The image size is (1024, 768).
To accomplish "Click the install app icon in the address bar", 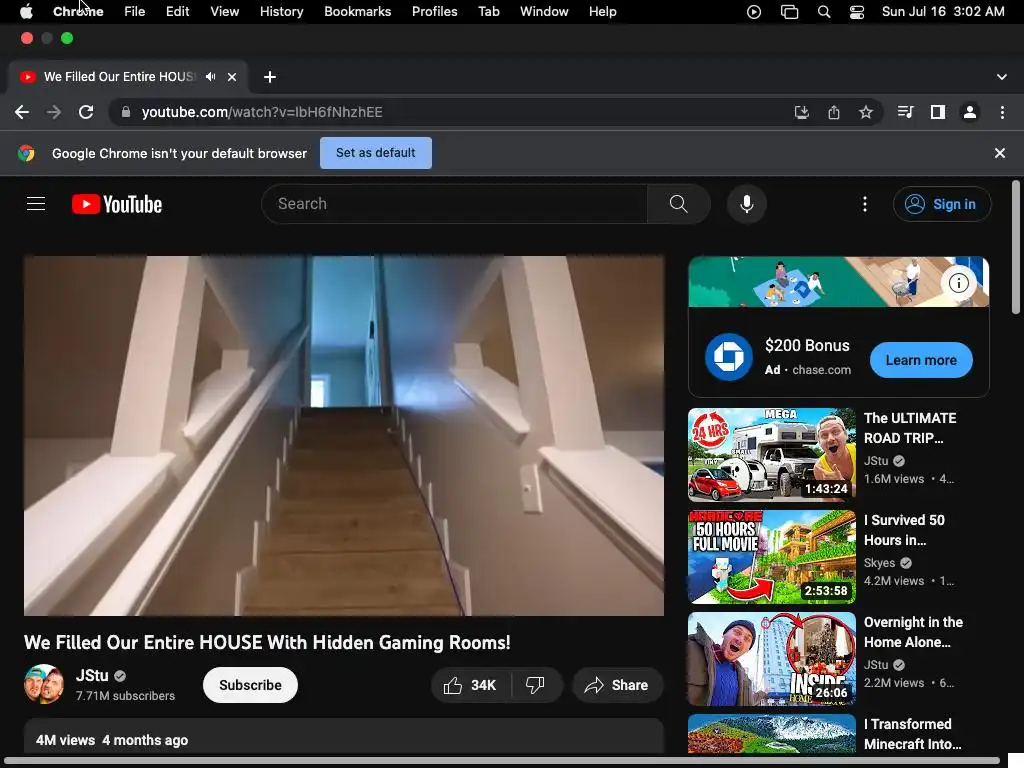I will point(801,112).
